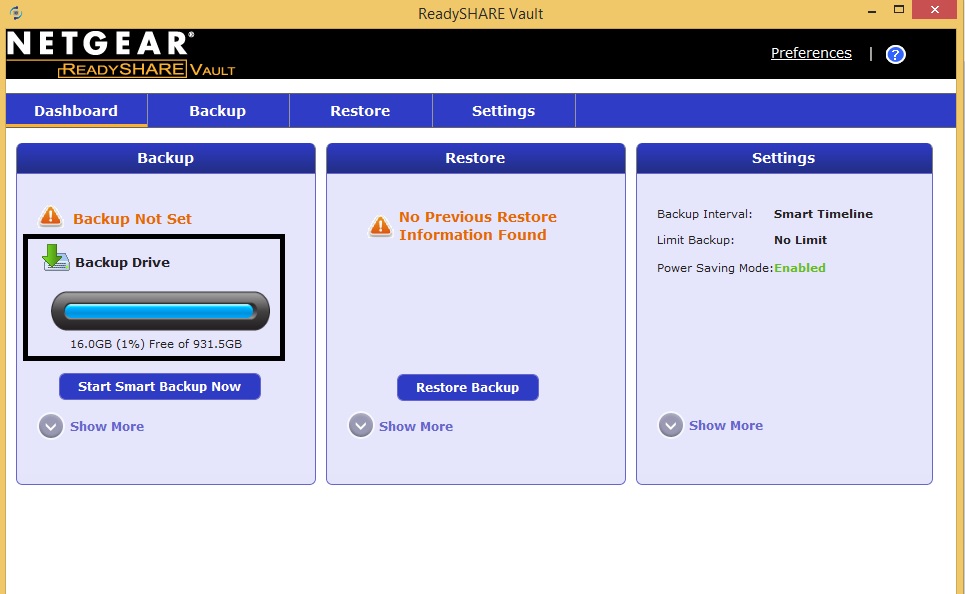Switch to the Dashboard tab
The width and height of the screenshot is (965, 594).
tap(76, 111)
